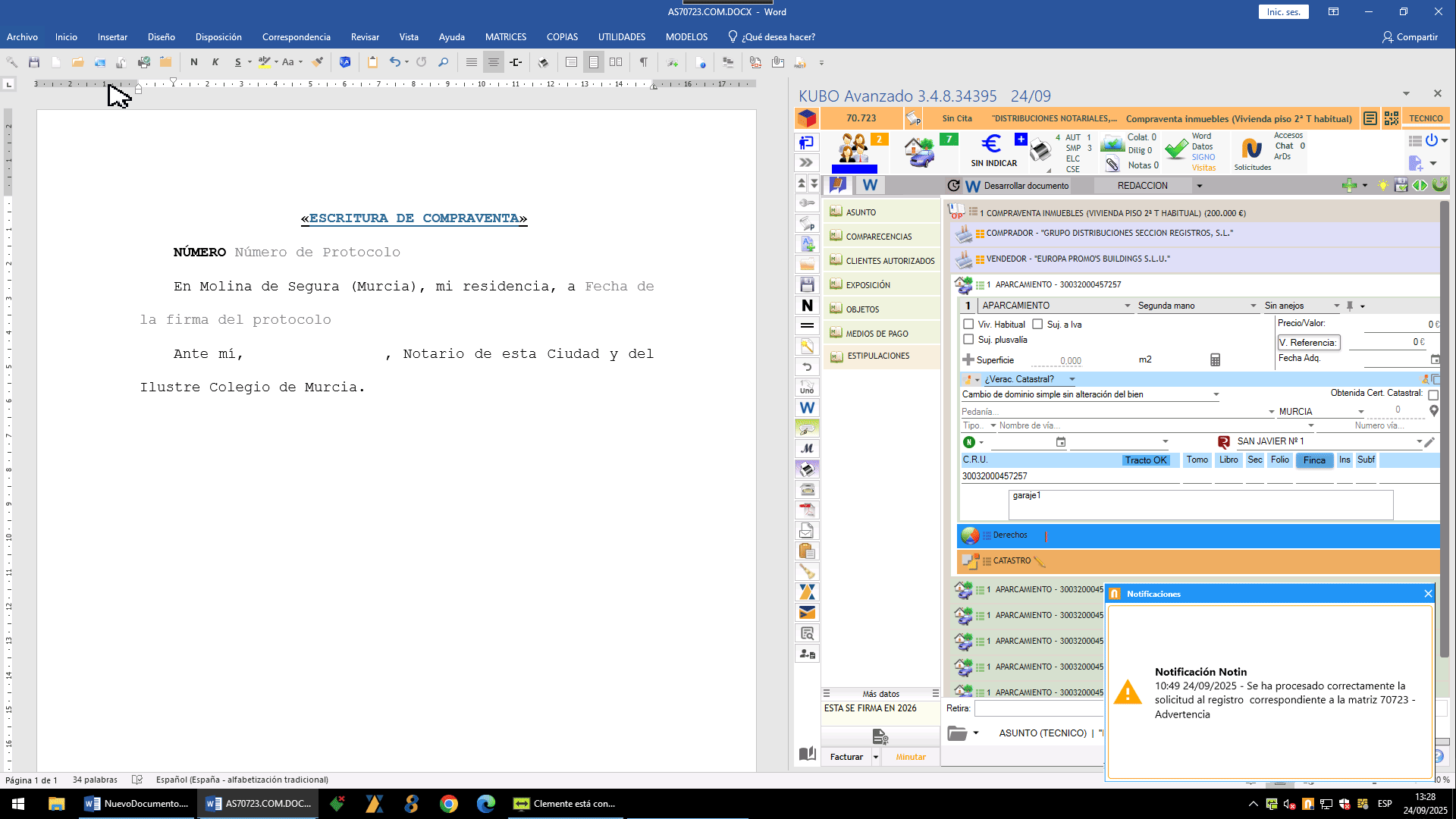Click the lightbulb icon in KUBO toolbar
The width and height of the screenshot is (1456, 819).
tap(1382, 186)
